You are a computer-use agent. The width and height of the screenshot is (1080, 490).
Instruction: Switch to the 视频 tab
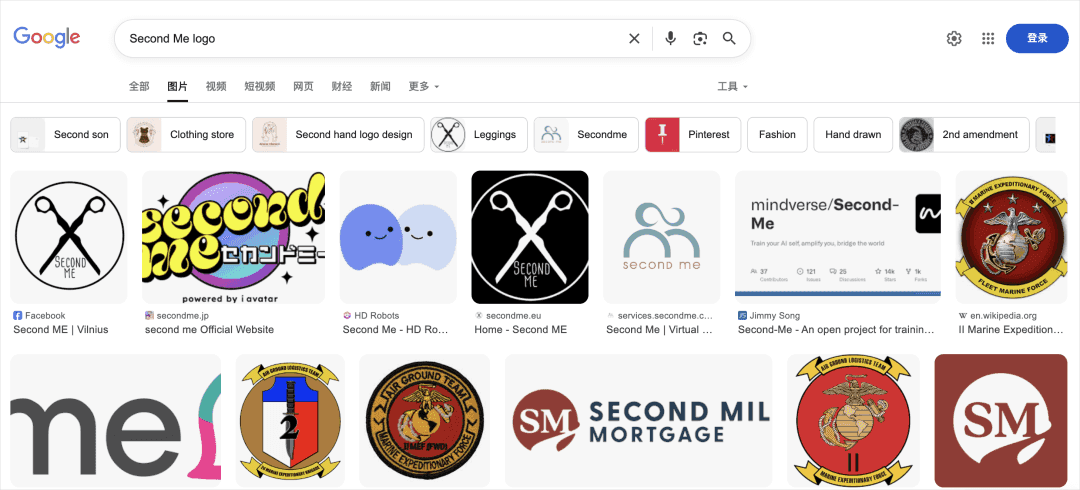click(x=216, y=87)
